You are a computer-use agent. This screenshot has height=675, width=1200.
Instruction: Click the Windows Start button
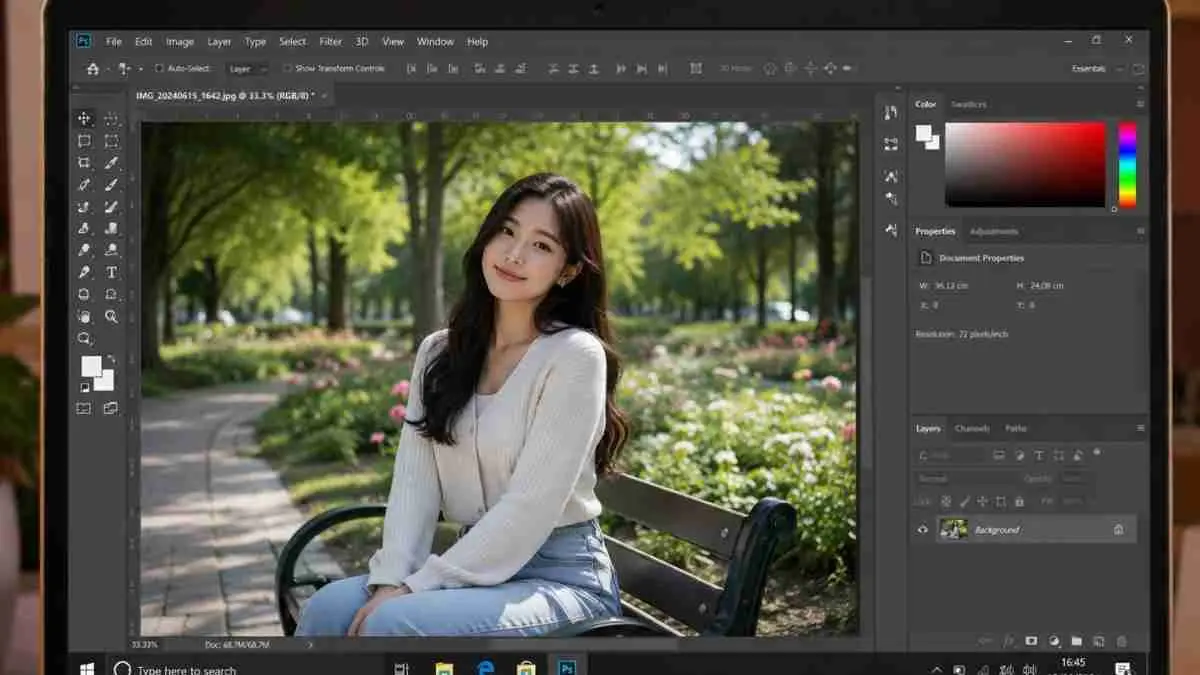point(87,668)
